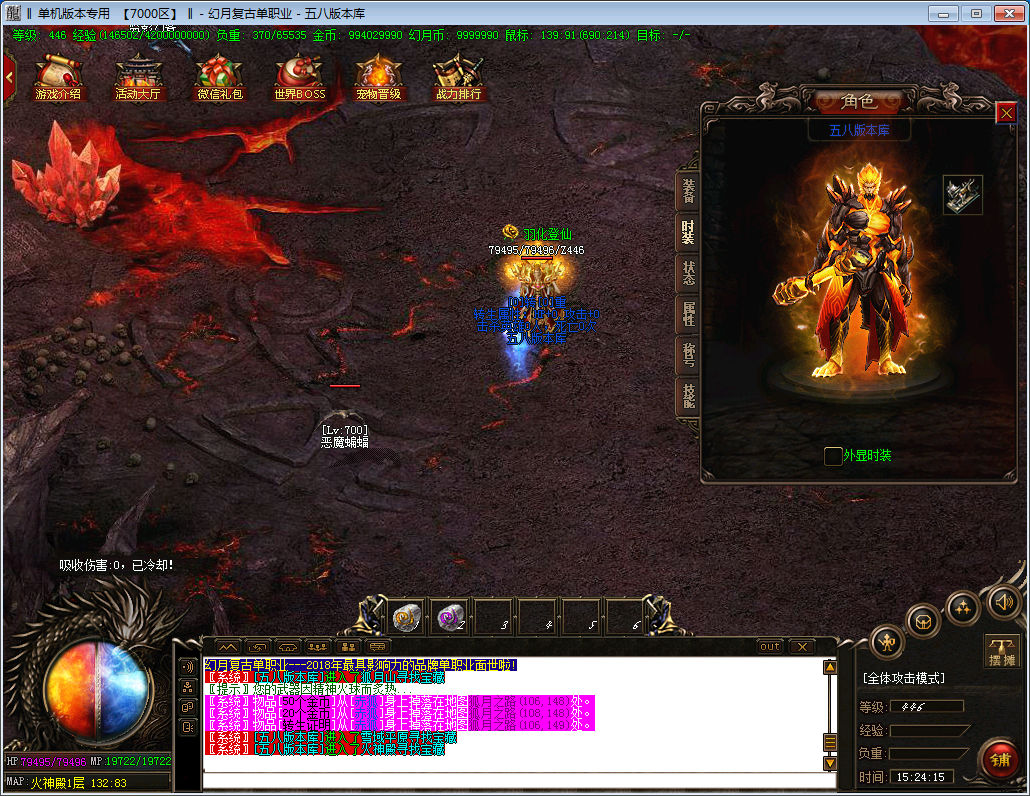1030x796 pixels.
Task: Close the 角色 character panel
Action: pos(1006,113)
